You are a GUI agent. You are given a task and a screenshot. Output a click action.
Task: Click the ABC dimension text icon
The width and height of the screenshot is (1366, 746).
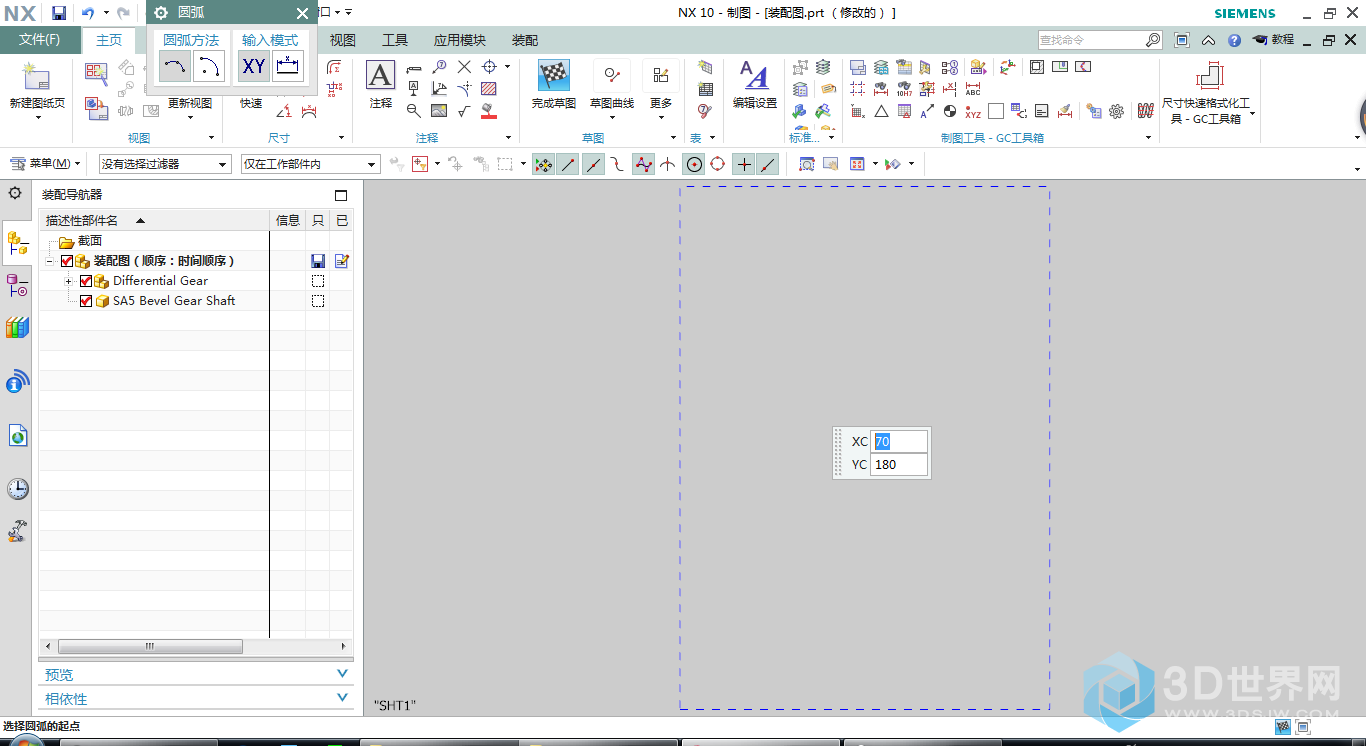[973, 89]
